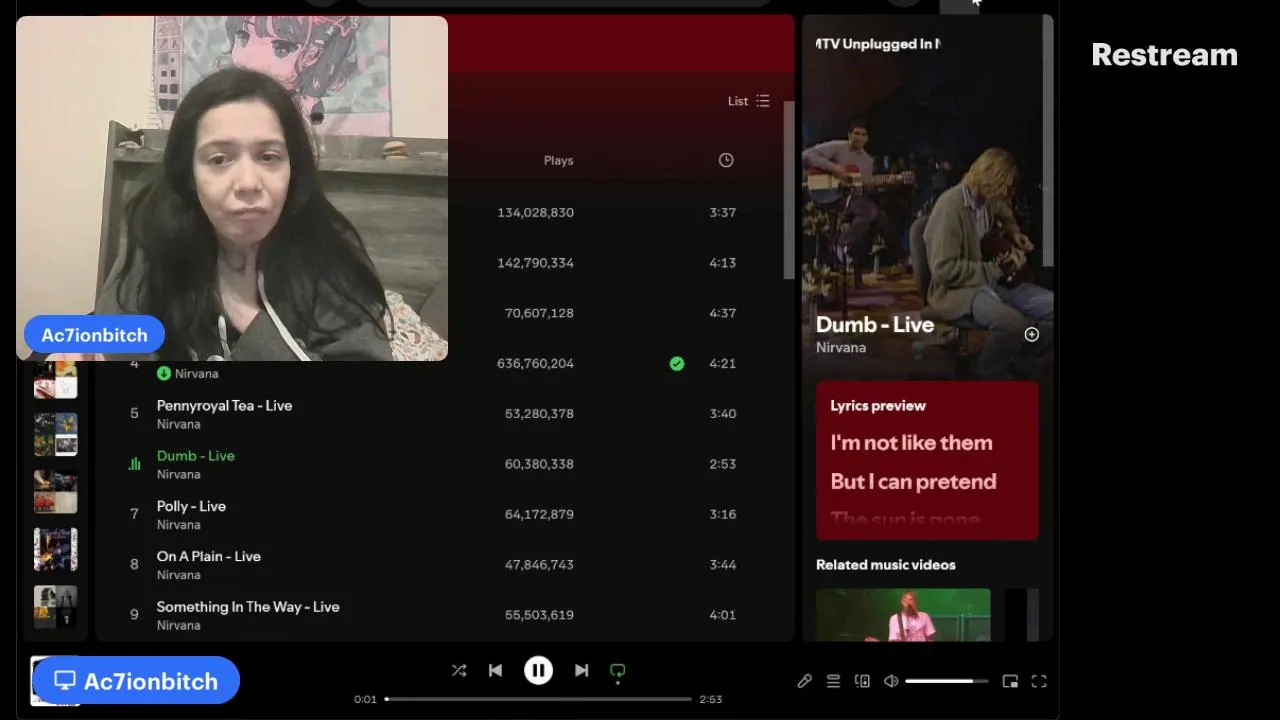Screen dimensions: 1280x720
Task: Open fifth sidebar album thumbnail
Action: (x=55, y=606)
